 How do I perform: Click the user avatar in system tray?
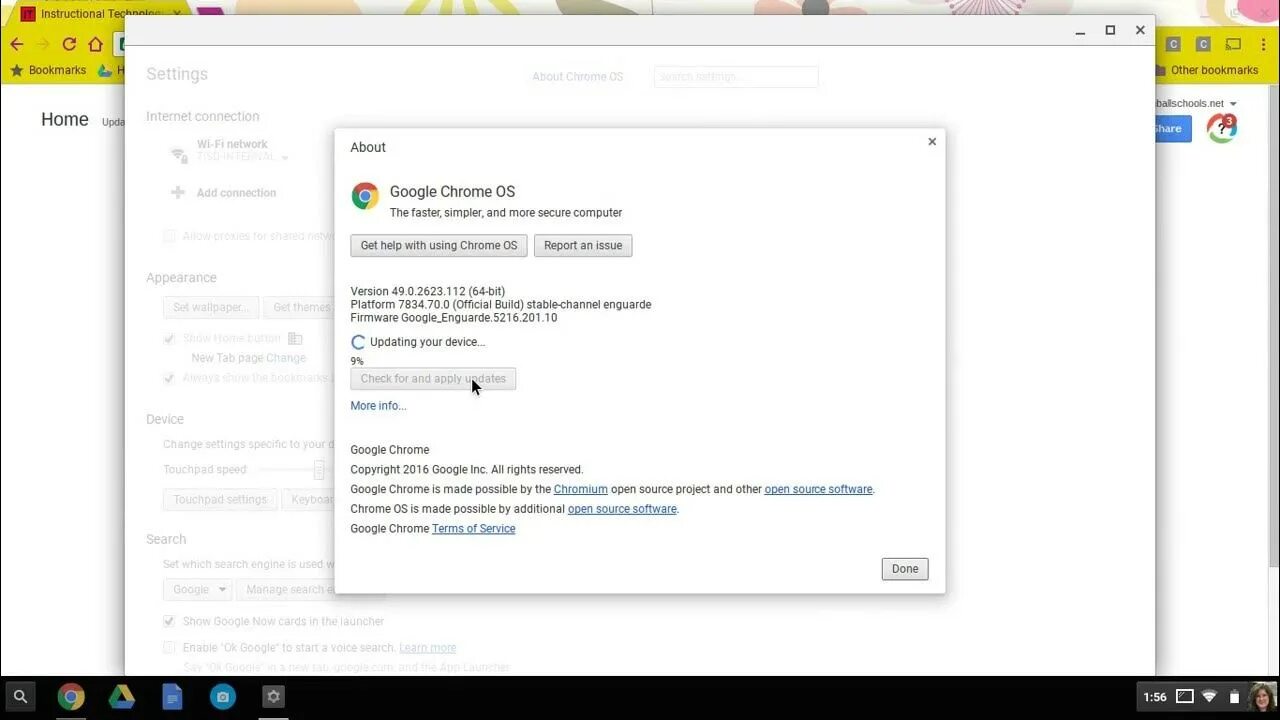[1263, 696]
